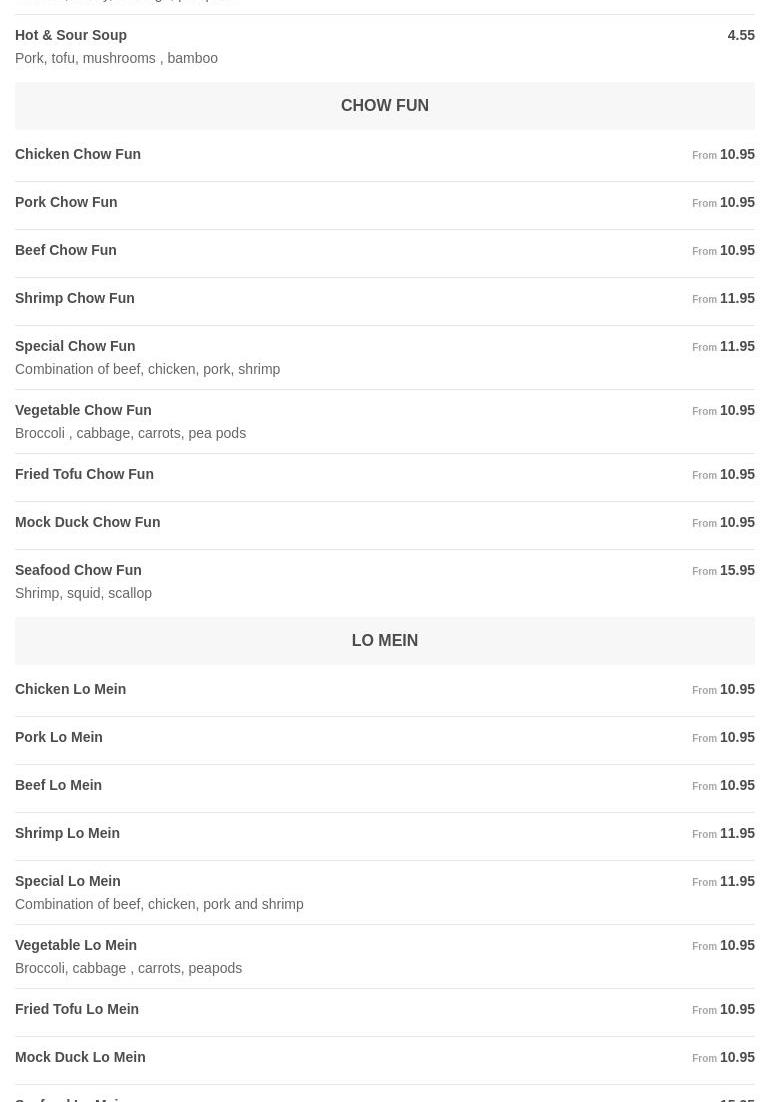Viewport: 770px width, 1102px height.
Task: Choose Mock Duck Chow Fun
Action: pos(87,522)
